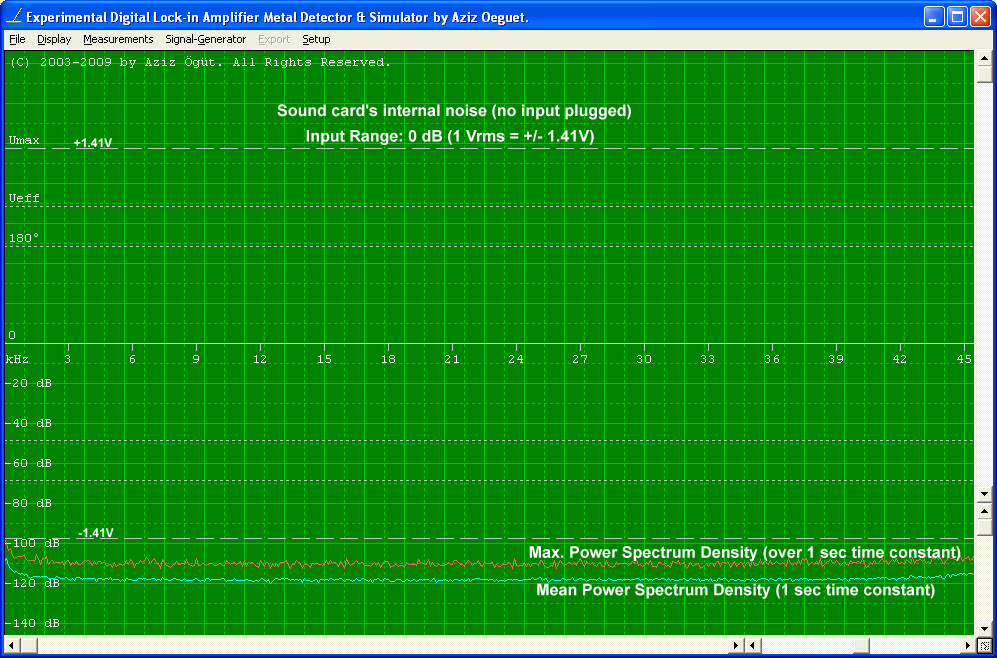This screenshot has width=997, height=658.
Task: Open the Measurements menu
Action: click(118, 39)
